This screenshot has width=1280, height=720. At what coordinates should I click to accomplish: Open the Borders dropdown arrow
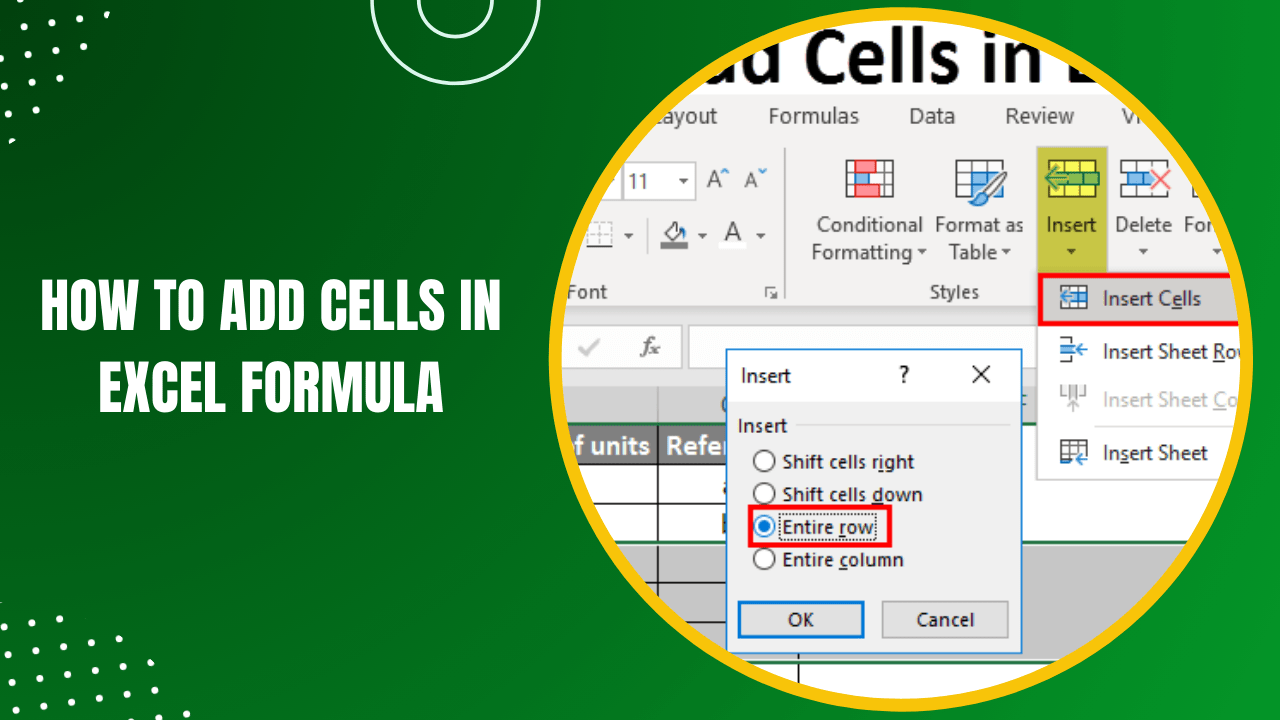point(630,235)
